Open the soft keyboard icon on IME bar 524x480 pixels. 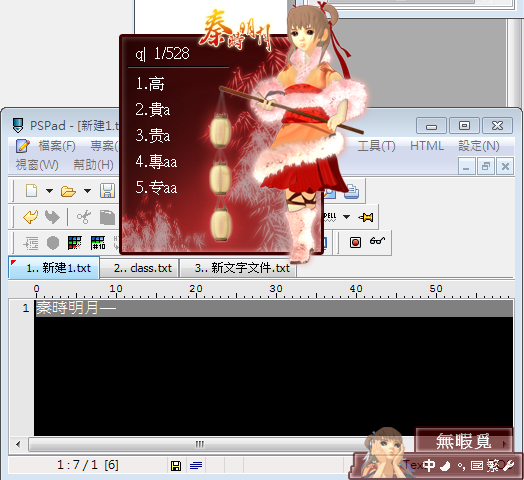click(x=477, y=465)
